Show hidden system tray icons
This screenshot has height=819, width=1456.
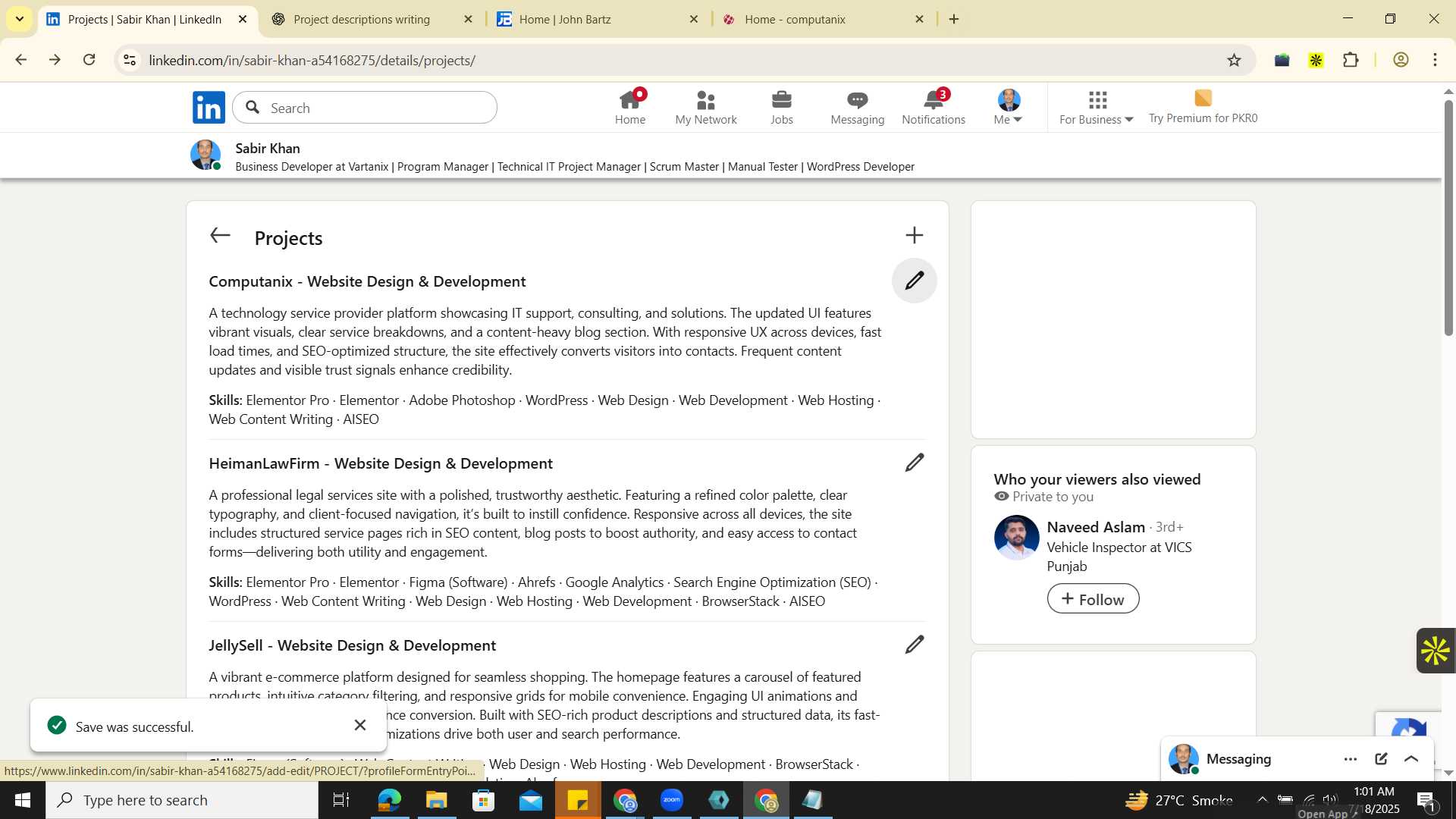(1262, 799)
